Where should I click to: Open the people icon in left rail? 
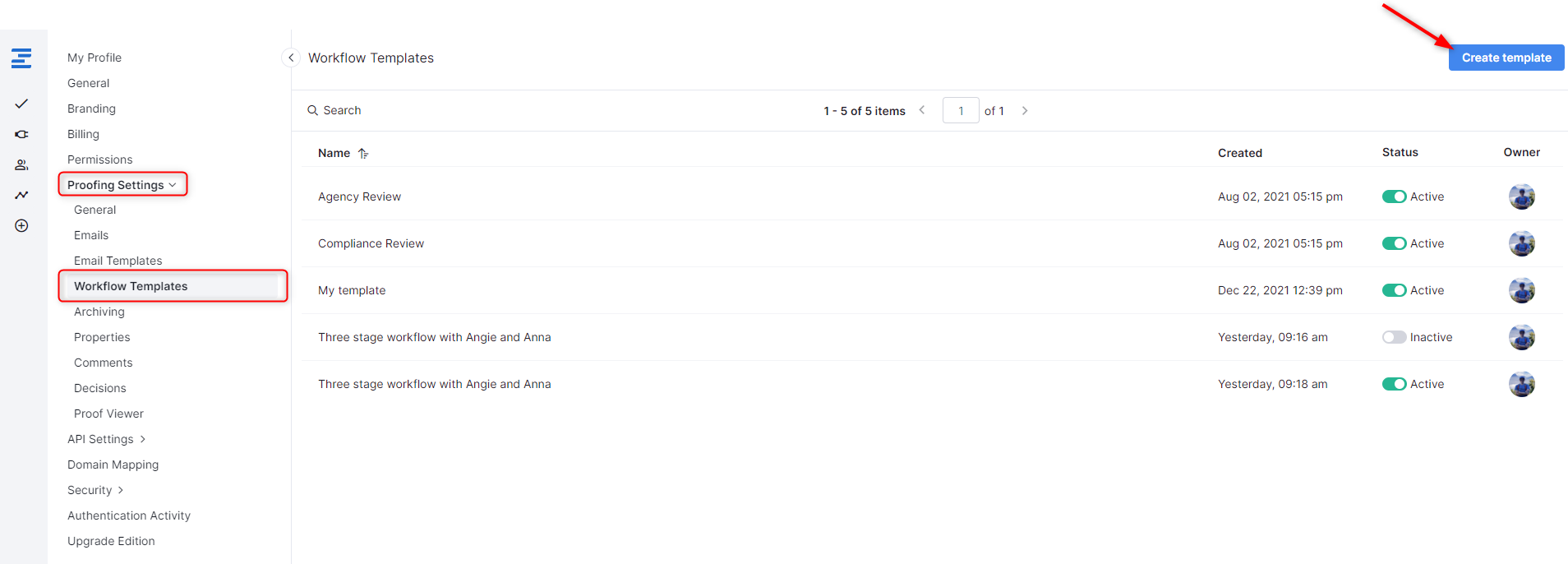[x=21, y=164]
